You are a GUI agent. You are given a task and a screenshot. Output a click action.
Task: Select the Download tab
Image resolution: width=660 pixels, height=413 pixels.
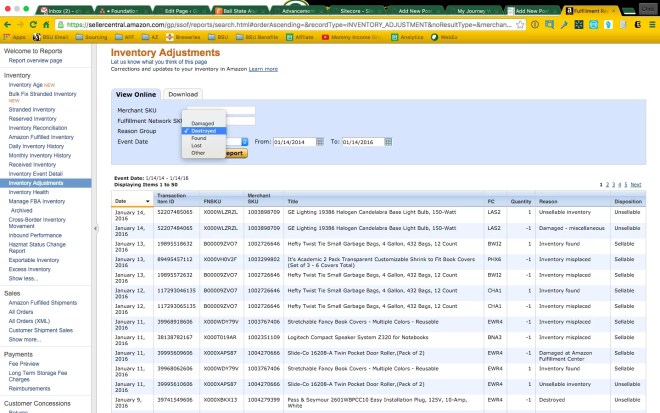coord(183,94)
